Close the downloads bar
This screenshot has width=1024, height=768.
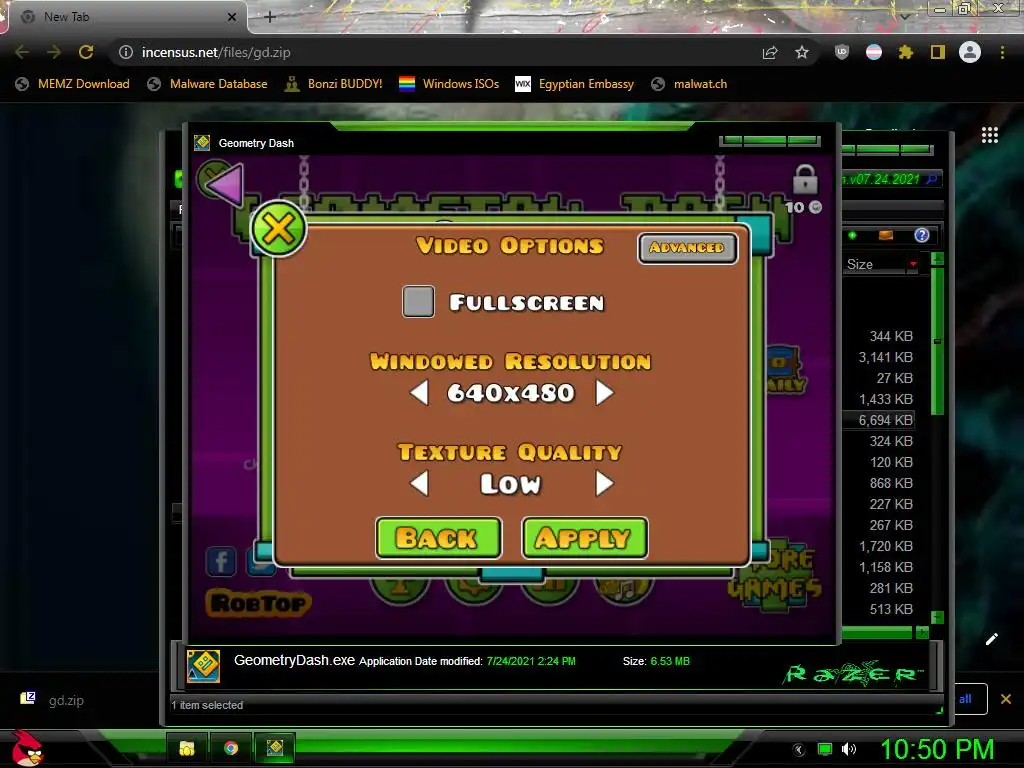(x=1006, y=699)
